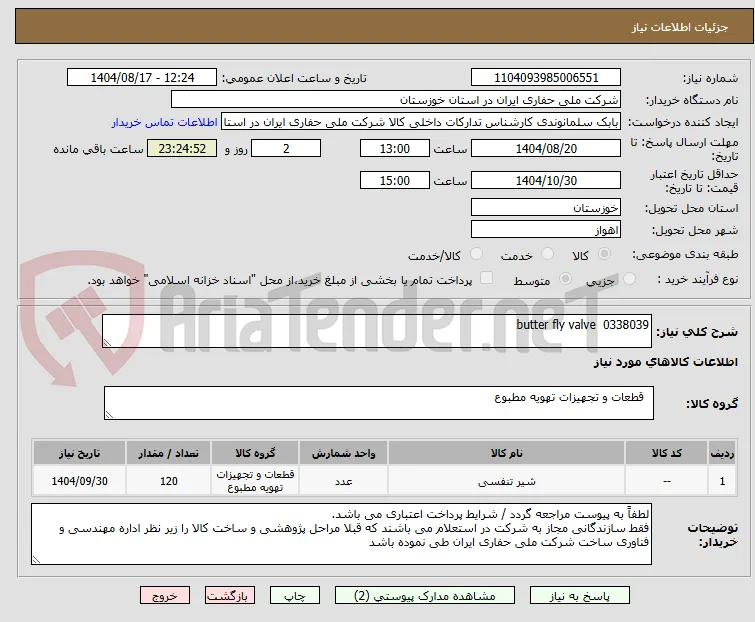Click the countdown timer 23:24:52
The height and width of the screenshot is (622, 755).
[x=182, y=148]
